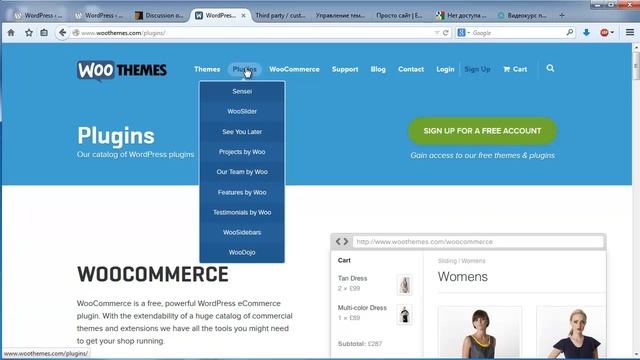Image resolution: width=640 pixels, height=360 pixels.
Task: Switch to the Third party / cust... tab
Action: pyautogui.click(x=280, y=16)
